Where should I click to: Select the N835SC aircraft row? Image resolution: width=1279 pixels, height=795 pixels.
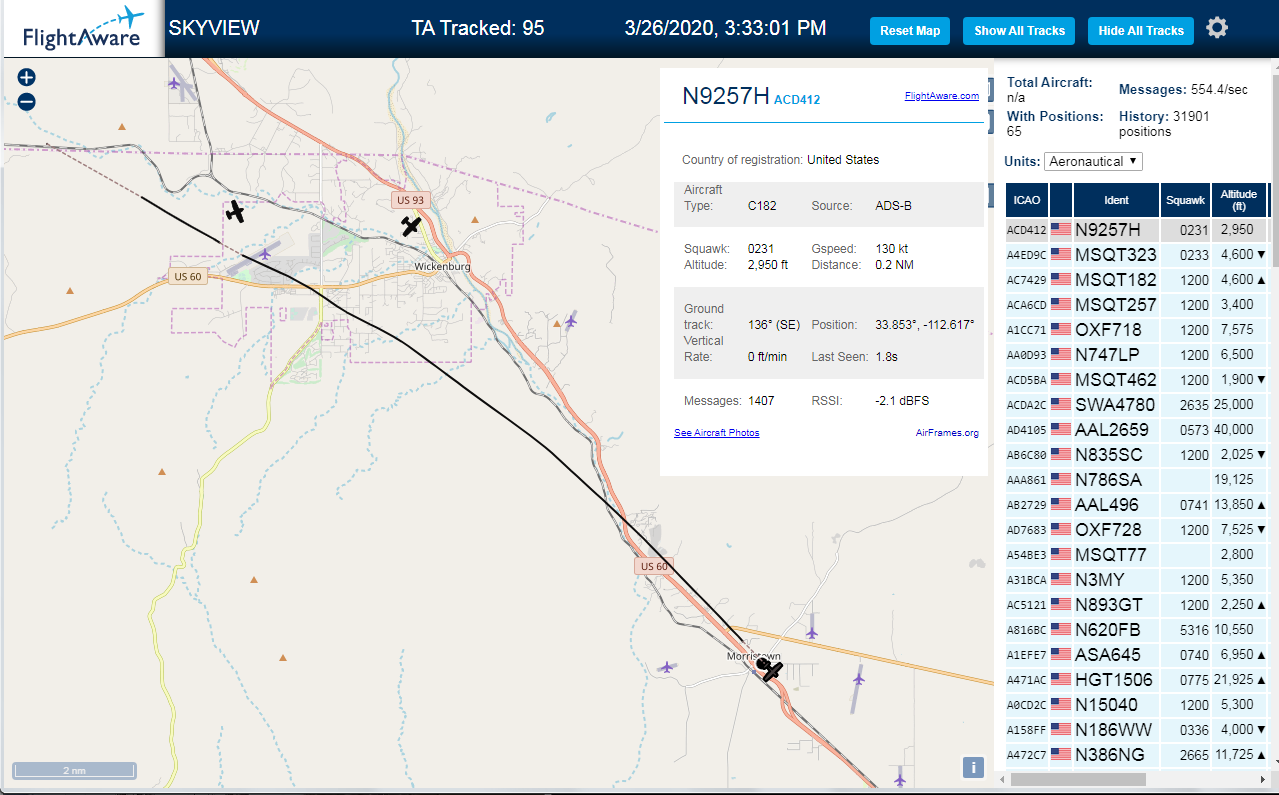pyautogui.click(x=1136, y=455)
